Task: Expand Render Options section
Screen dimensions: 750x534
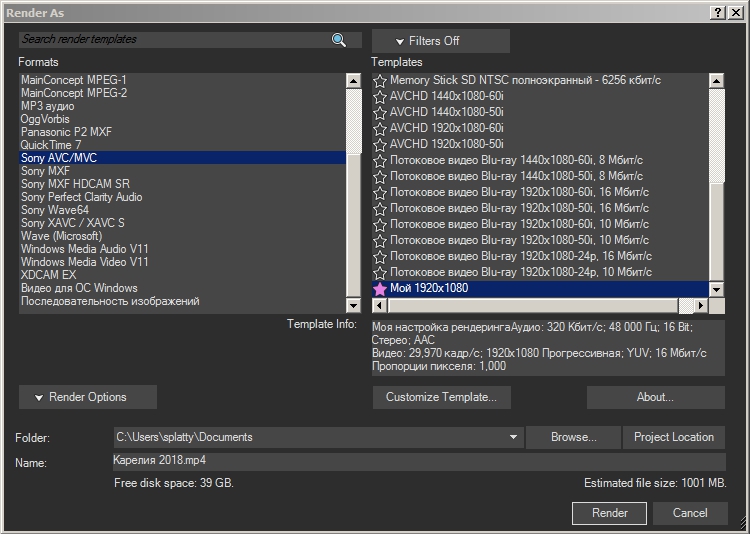Action: click(x=88, y=397)
